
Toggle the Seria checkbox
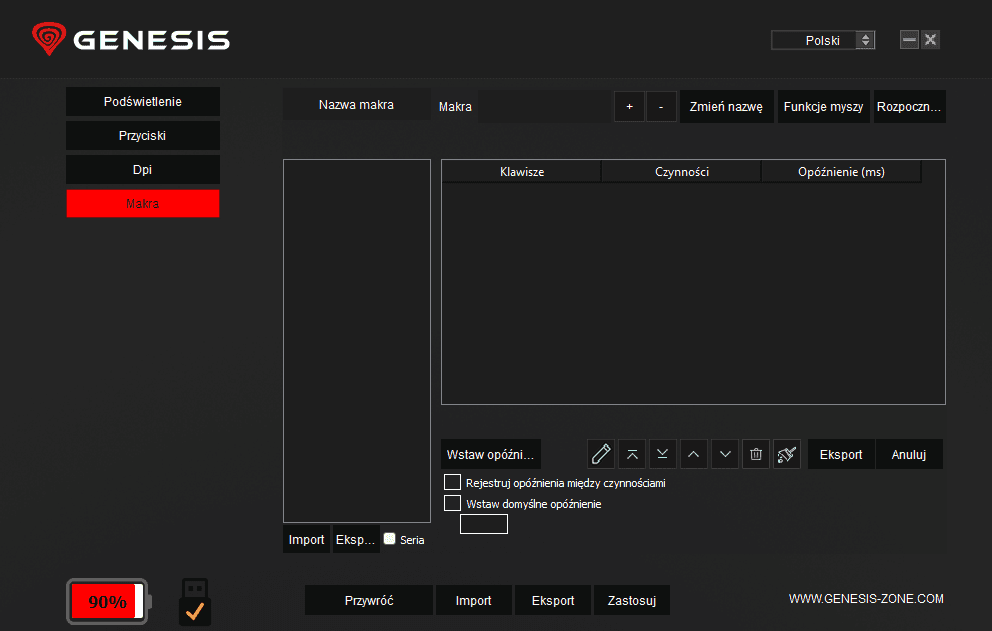click(390, 539)
